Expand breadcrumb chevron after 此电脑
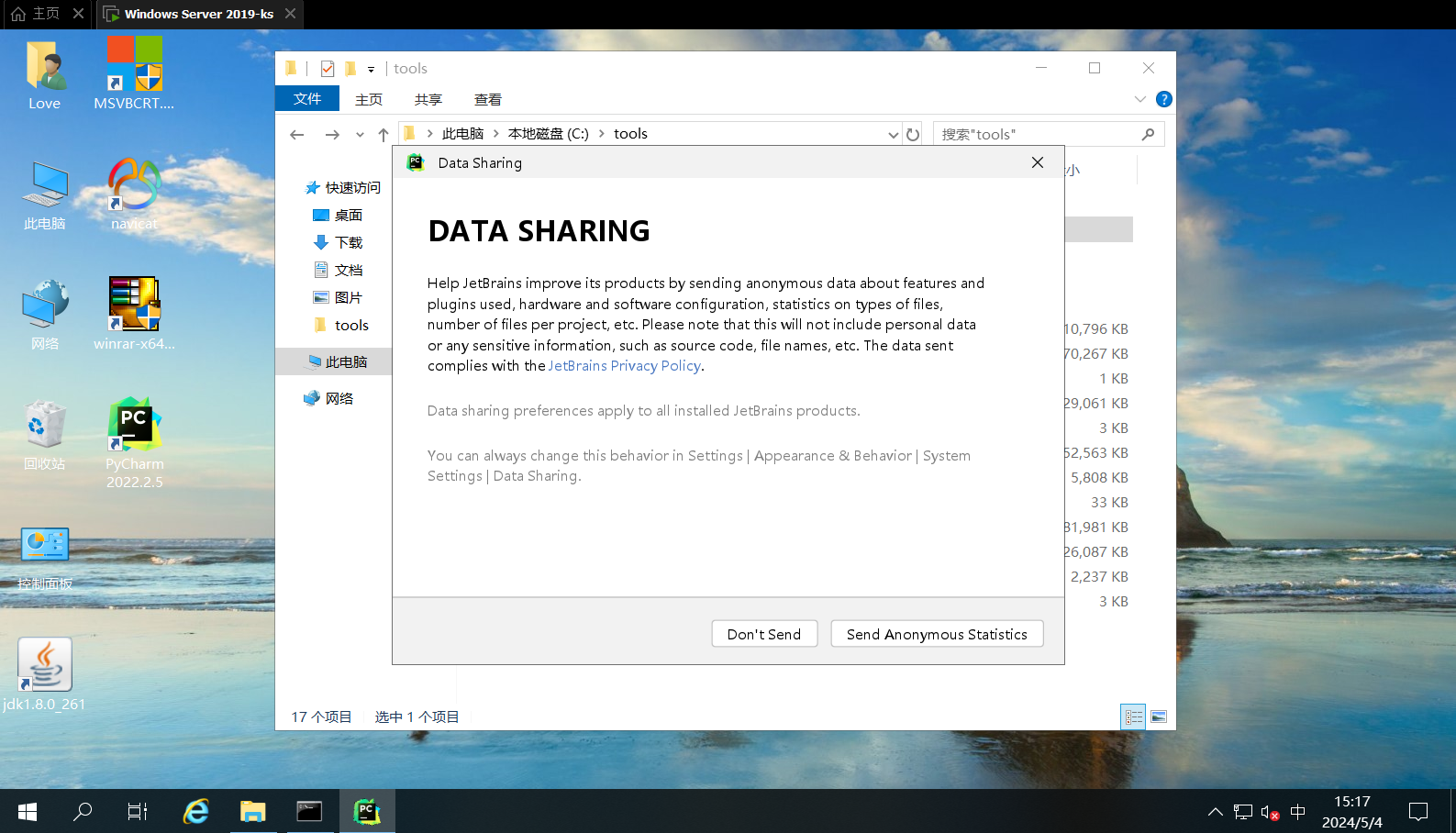Image resolution: width=1456 pixels, height=833 pixels. coord(496,134)
